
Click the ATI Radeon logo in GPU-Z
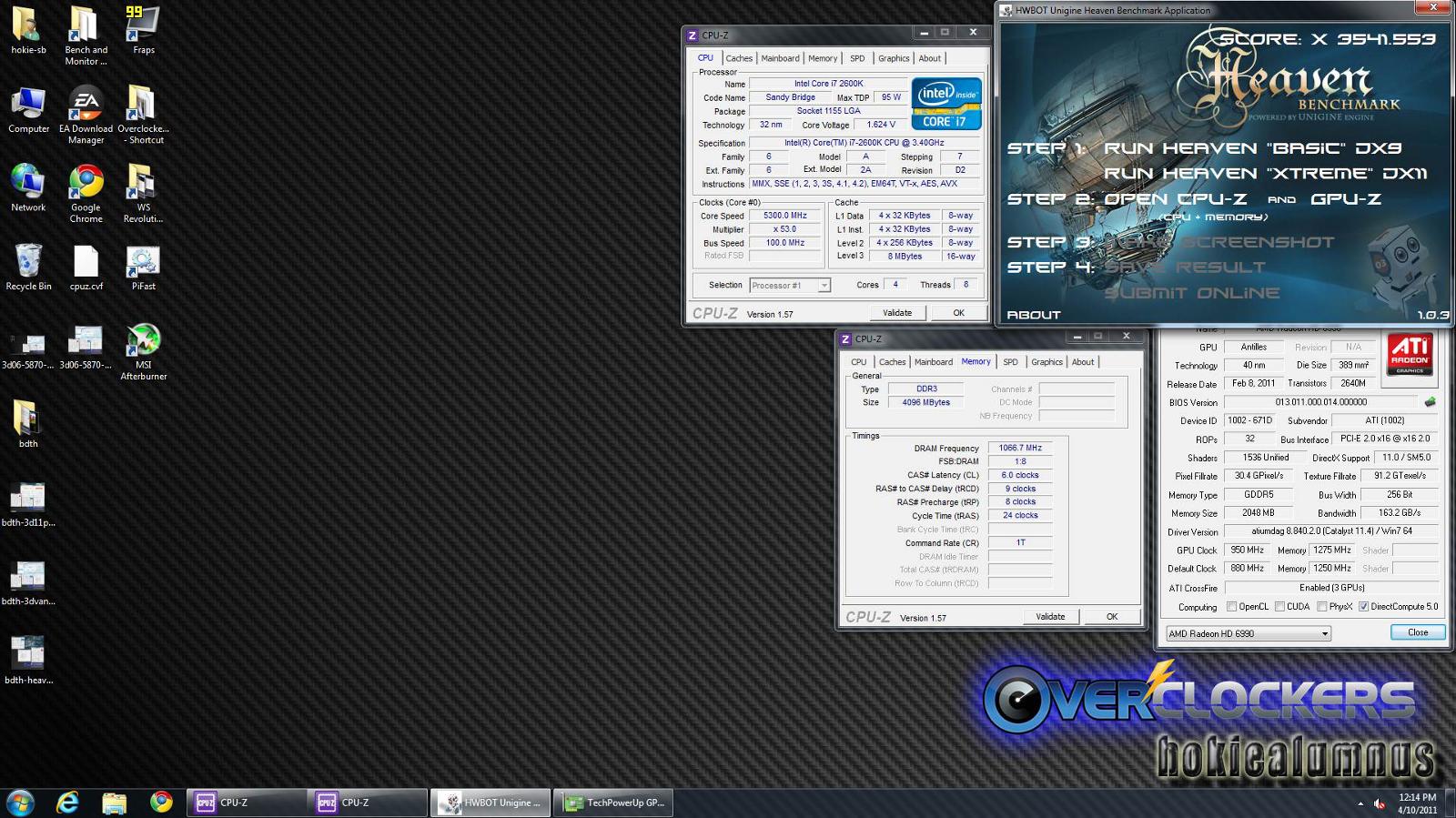[1410, 355]
